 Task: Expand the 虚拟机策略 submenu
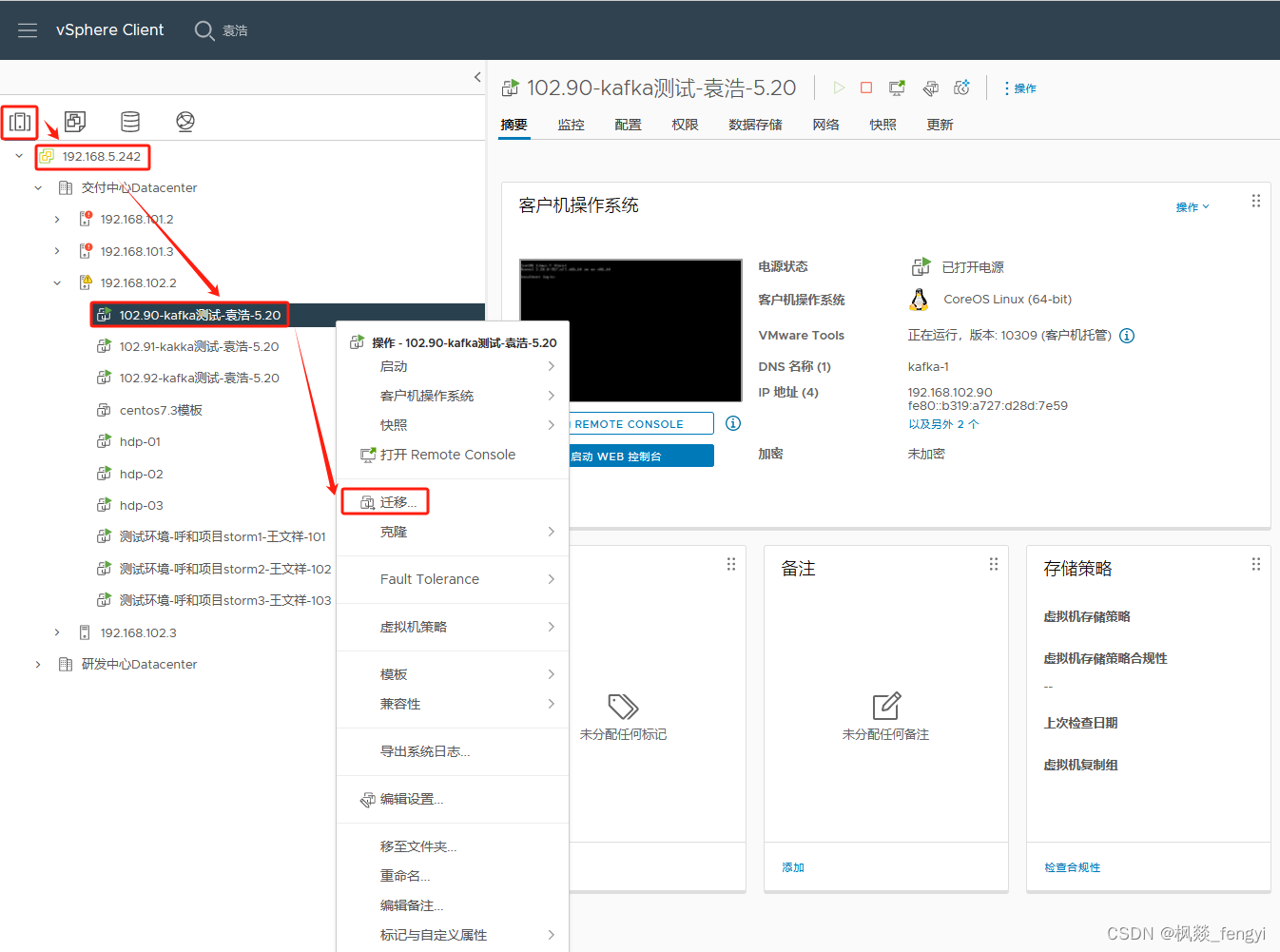(x=453, y=627)
